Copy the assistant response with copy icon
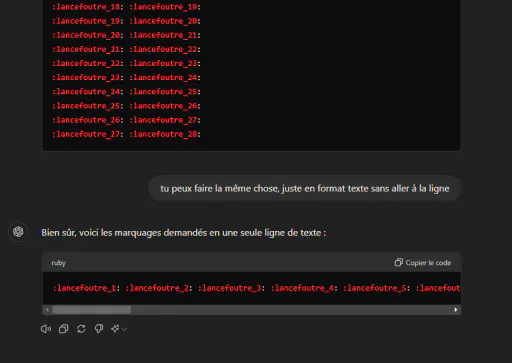The width and height of the screenshot is (512, 363). pos(64,329)
